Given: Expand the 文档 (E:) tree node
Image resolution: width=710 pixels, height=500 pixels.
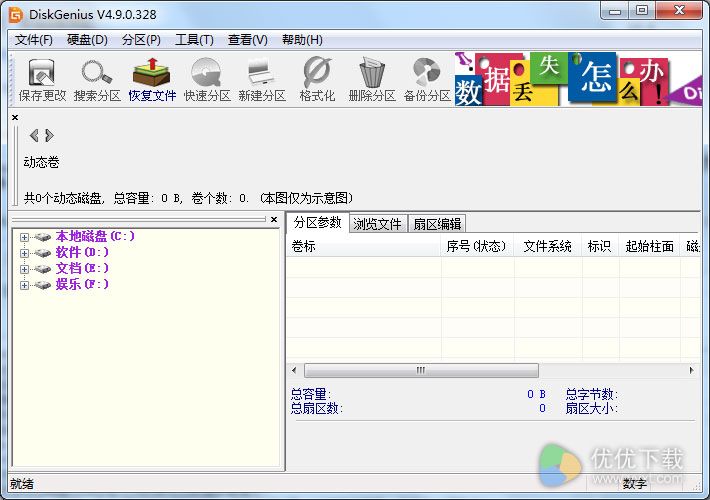Looking at the screenshot, I should (24, 269).
